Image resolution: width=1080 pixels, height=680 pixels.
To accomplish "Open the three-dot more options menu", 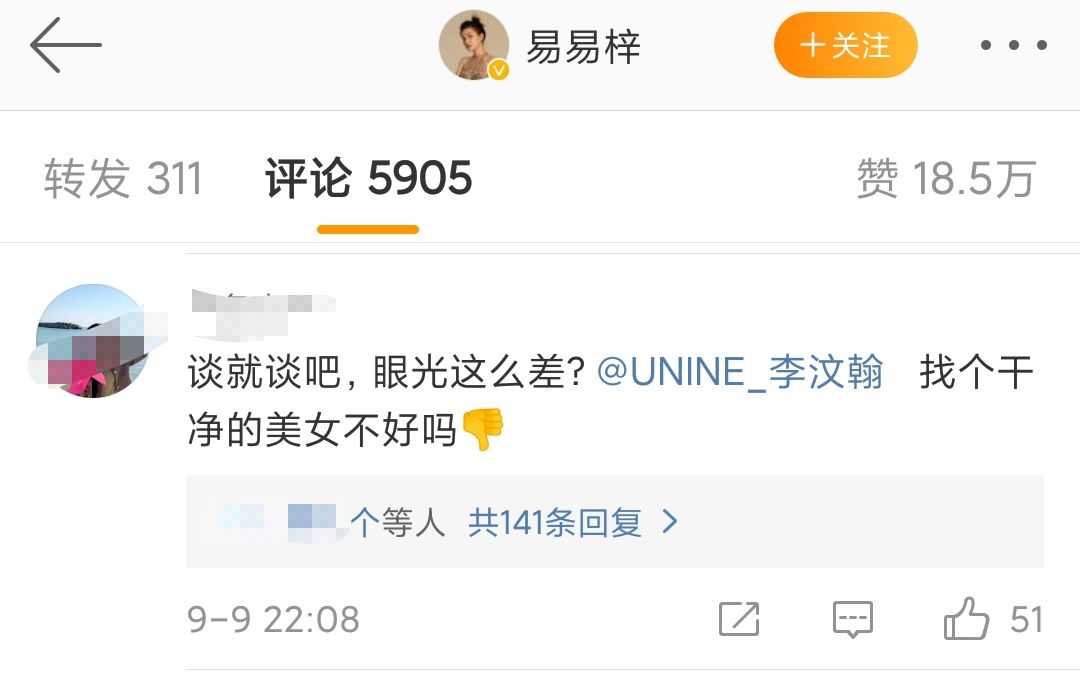I will pyautogui.click(x=1013, y=46).
